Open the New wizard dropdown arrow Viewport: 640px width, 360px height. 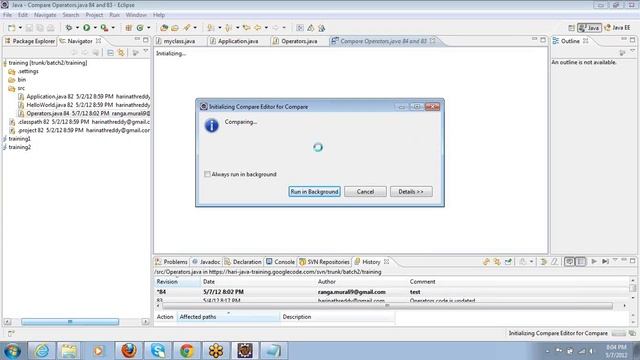[x=20, y=28]
